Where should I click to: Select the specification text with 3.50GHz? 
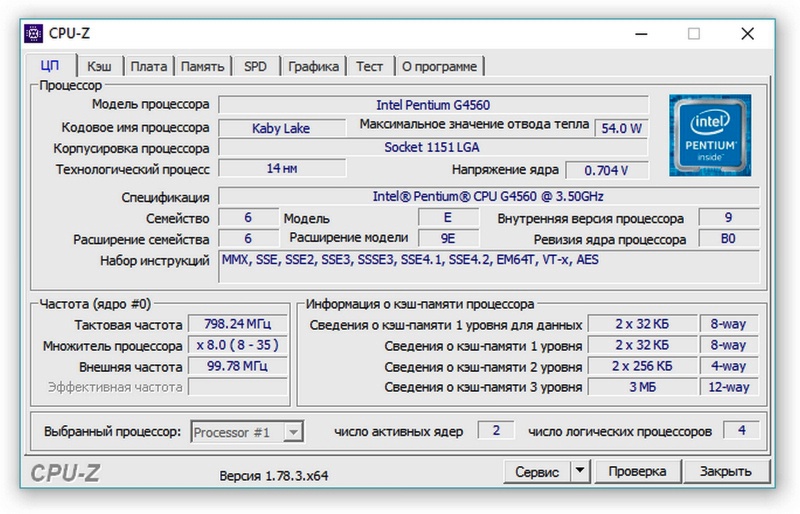click(x=488, y=197)
